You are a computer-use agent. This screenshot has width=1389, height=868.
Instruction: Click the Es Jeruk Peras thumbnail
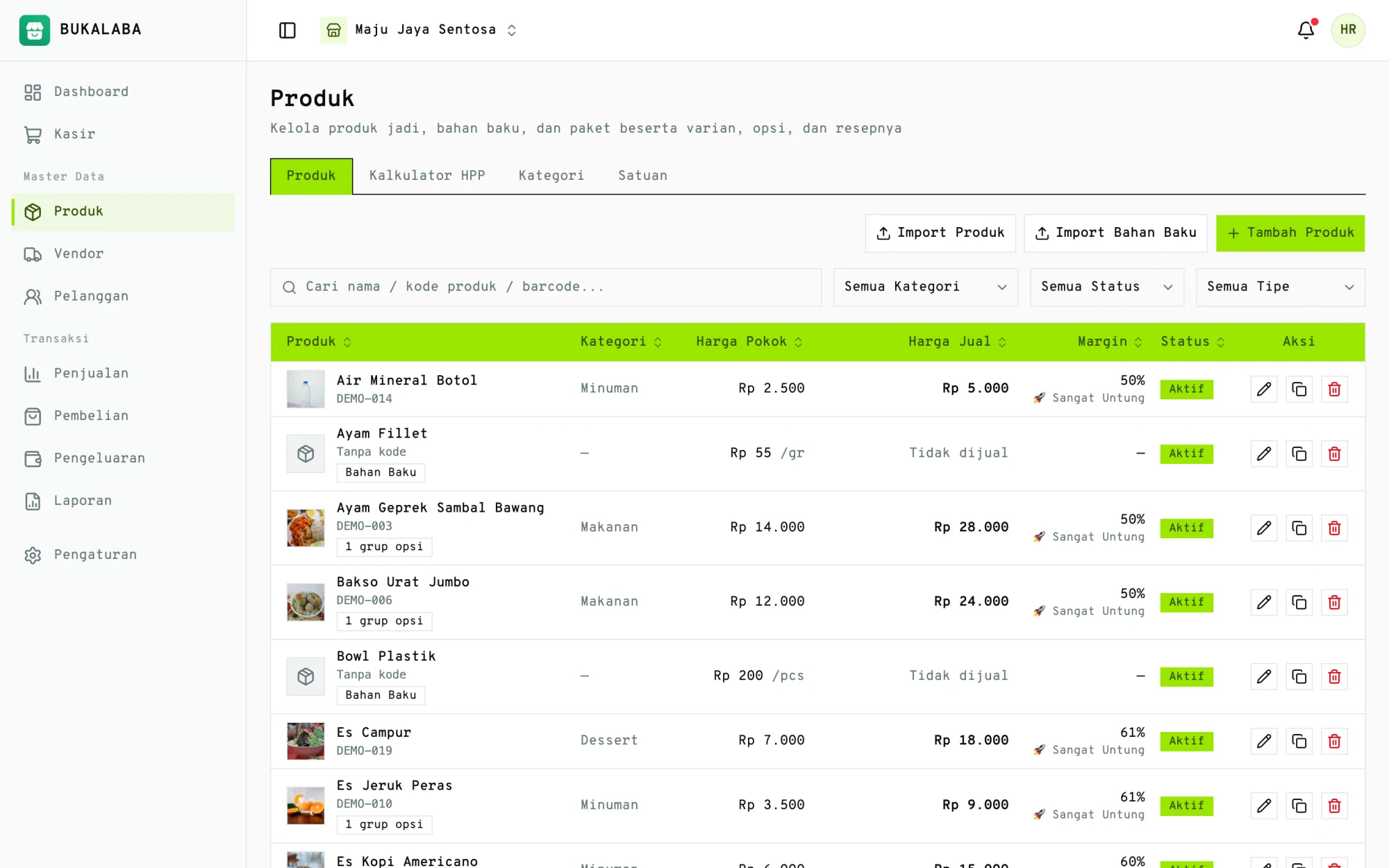[x=306, y=806]
